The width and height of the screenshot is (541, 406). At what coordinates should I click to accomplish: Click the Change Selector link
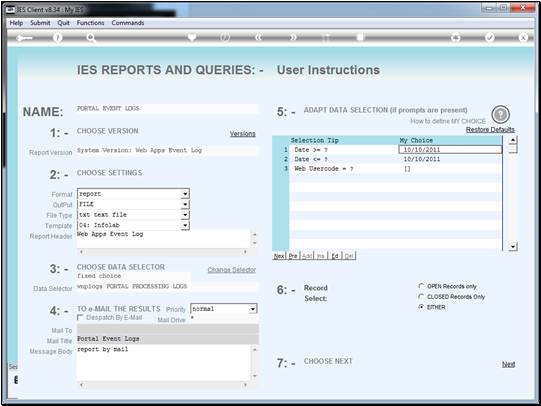point(232,270)
